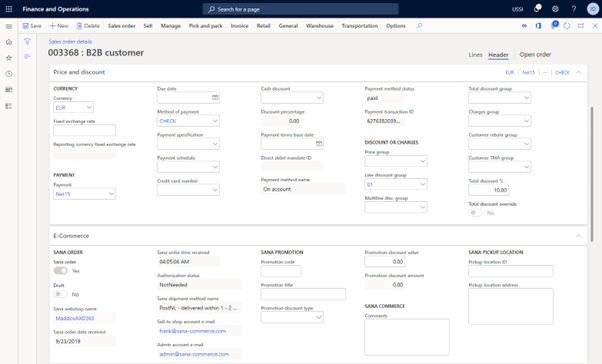Screen dimensions: 602x364
Task: Open Modules list icon in the sidebar
Action: click(9, 106)
